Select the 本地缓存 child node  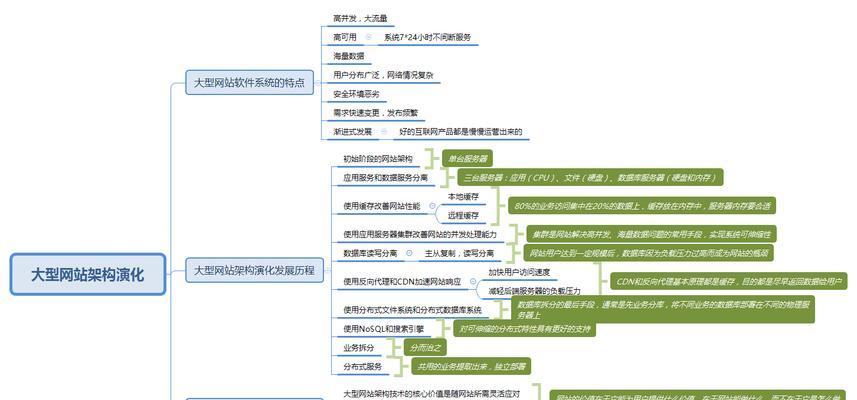click(463, 197)
